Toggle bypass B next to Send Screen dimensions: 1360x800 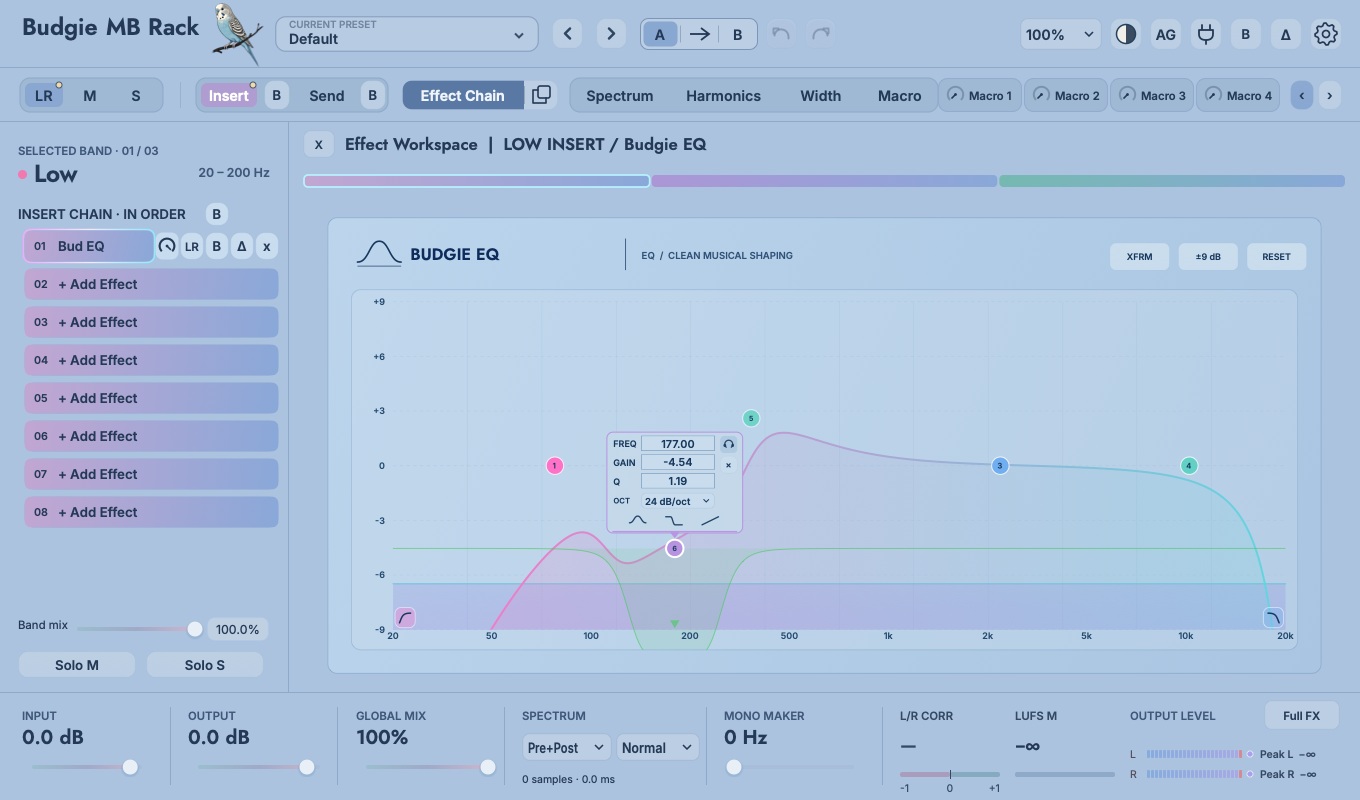click(372, 95)
